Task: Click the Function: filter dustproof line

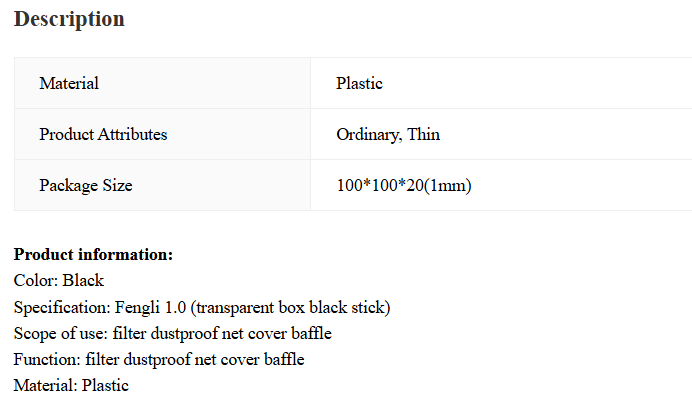Action: point(159,359)
